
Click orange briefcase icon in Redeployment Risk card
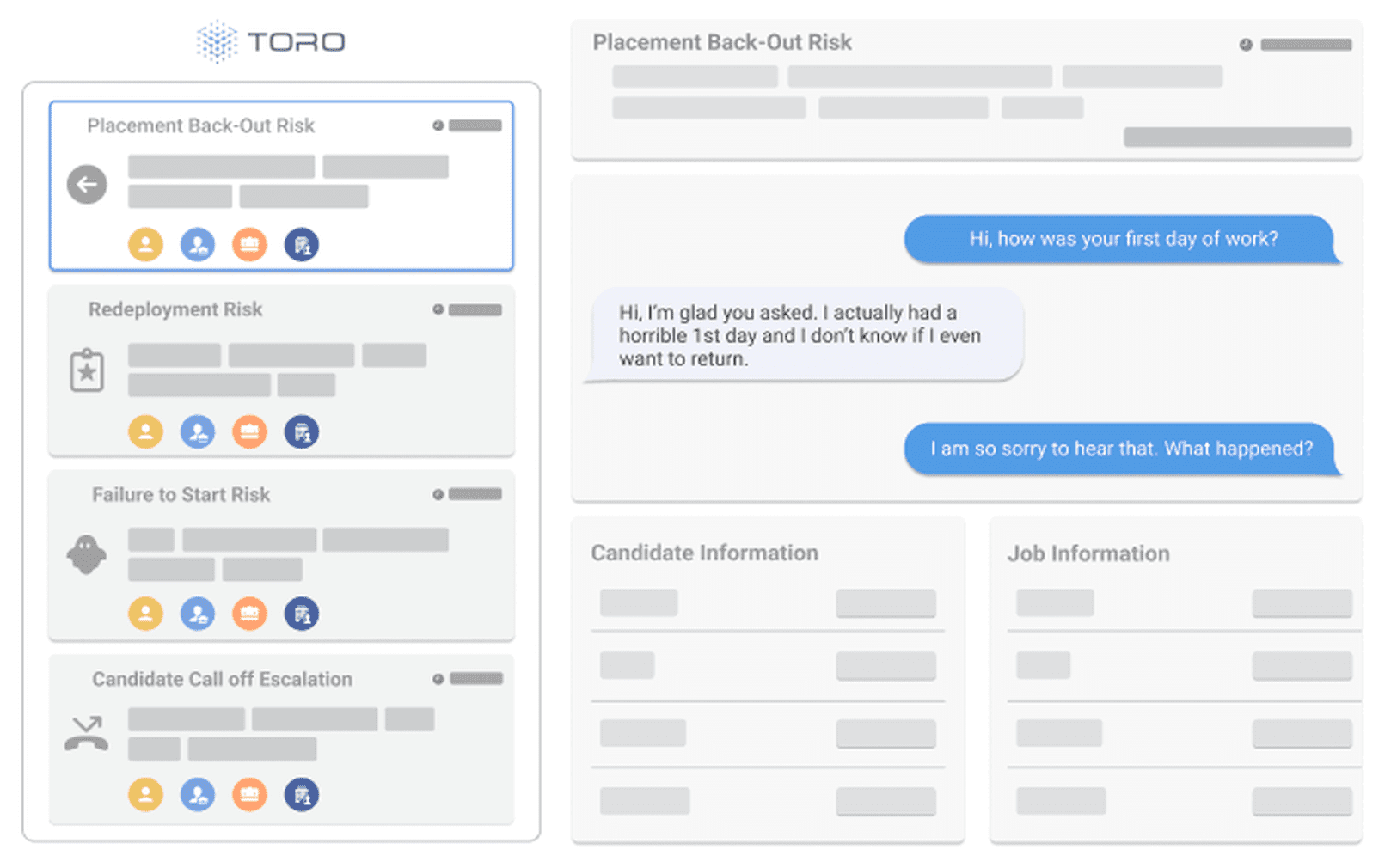click(249, 431)
